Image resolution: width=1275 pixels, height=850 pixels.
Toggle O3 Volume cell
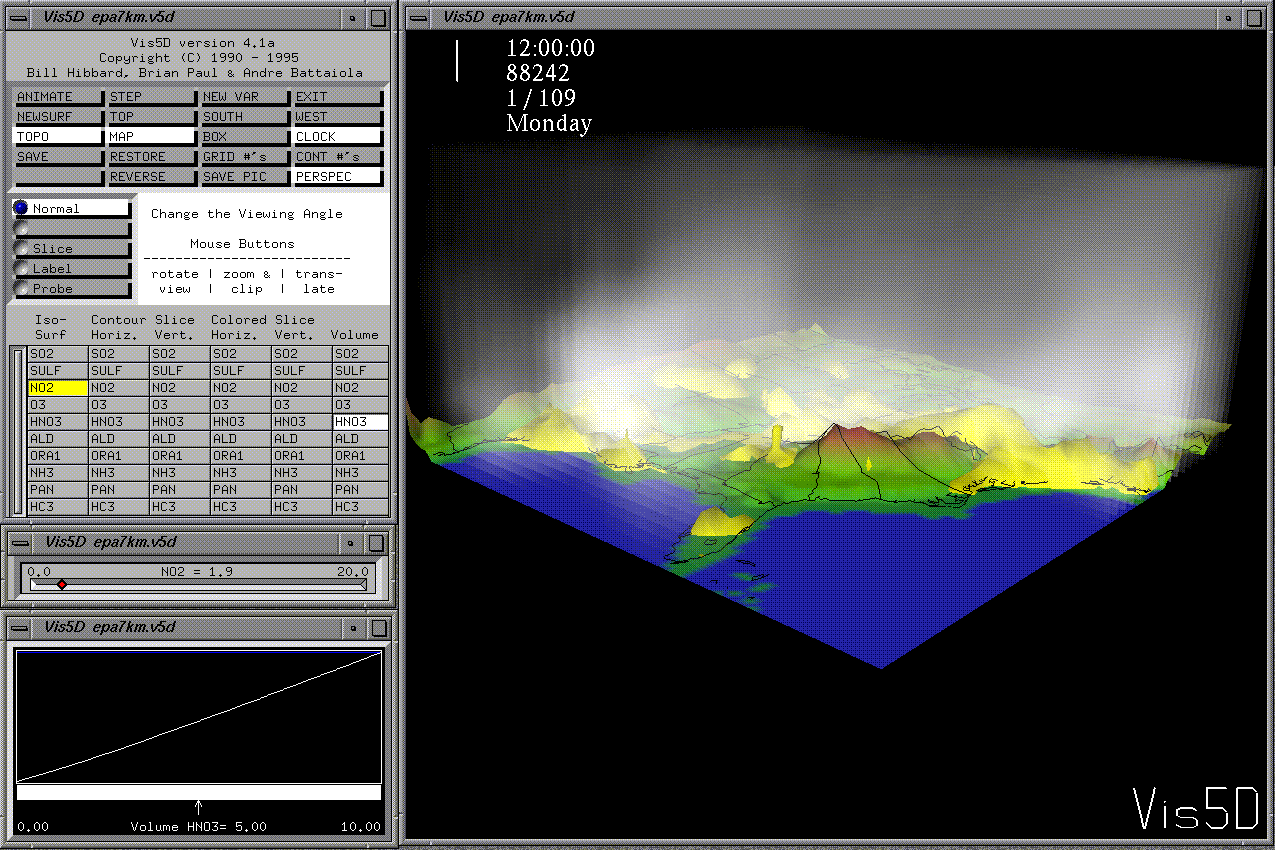pyautogui.click(x=360, y=405)
